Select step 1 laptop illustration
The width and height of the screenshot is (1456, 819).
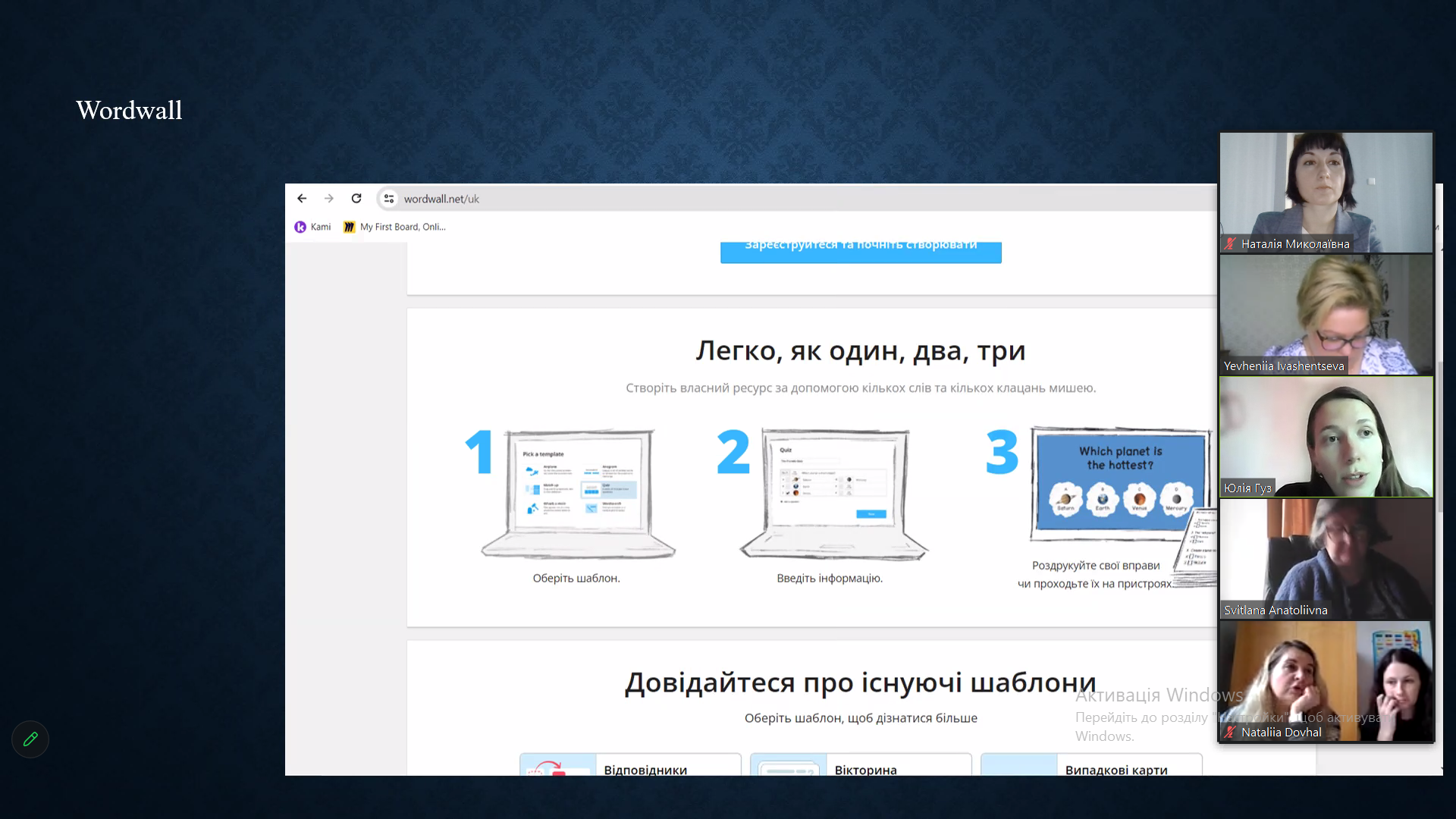(x=578, y=494)
